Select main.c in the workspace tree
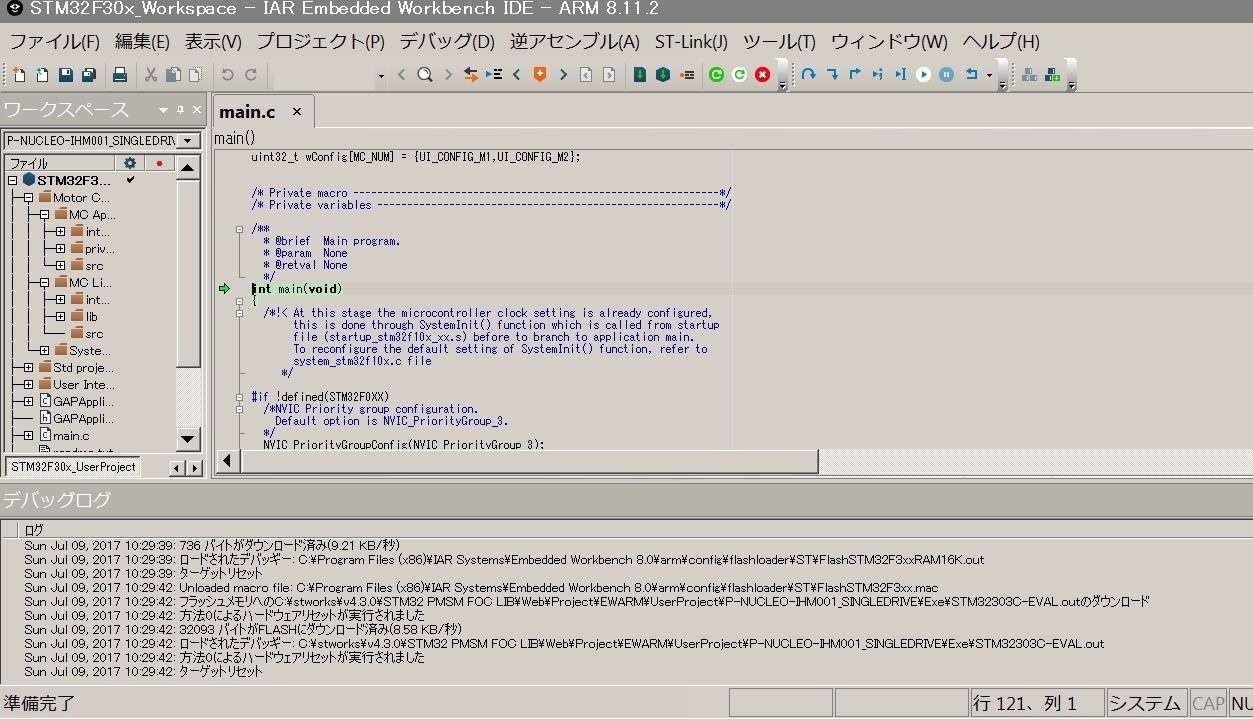 (71, 435)
